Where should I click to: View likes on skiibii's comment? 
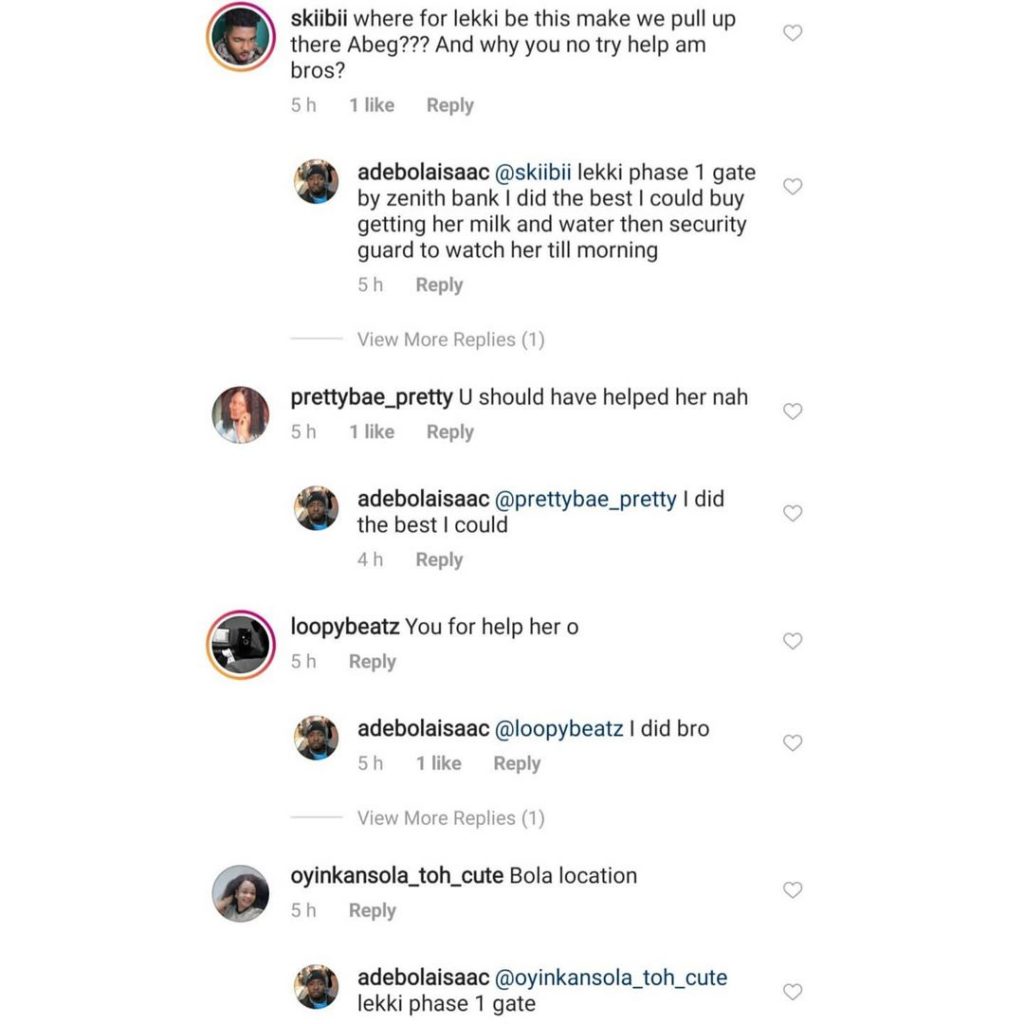pyautogui.click(x=371, y=105)
